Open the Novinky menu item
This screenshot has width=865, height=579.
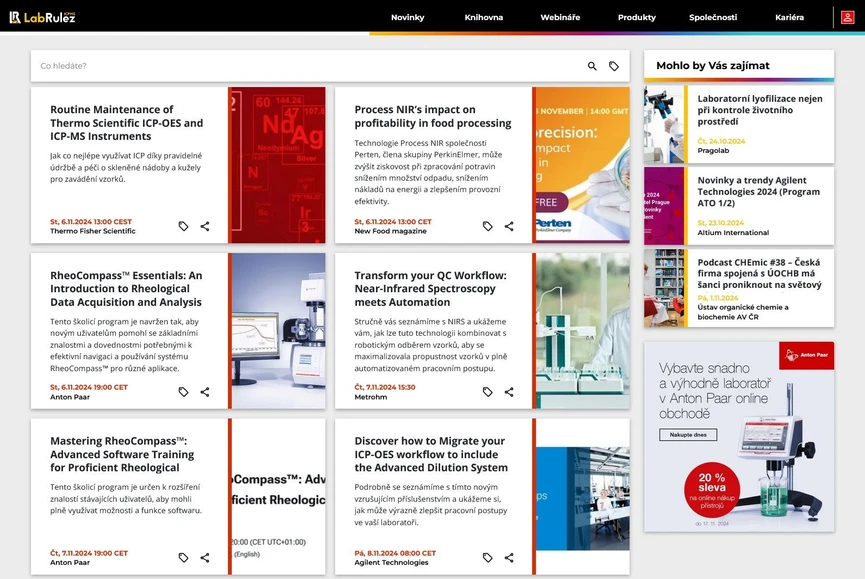coord(408,17)
